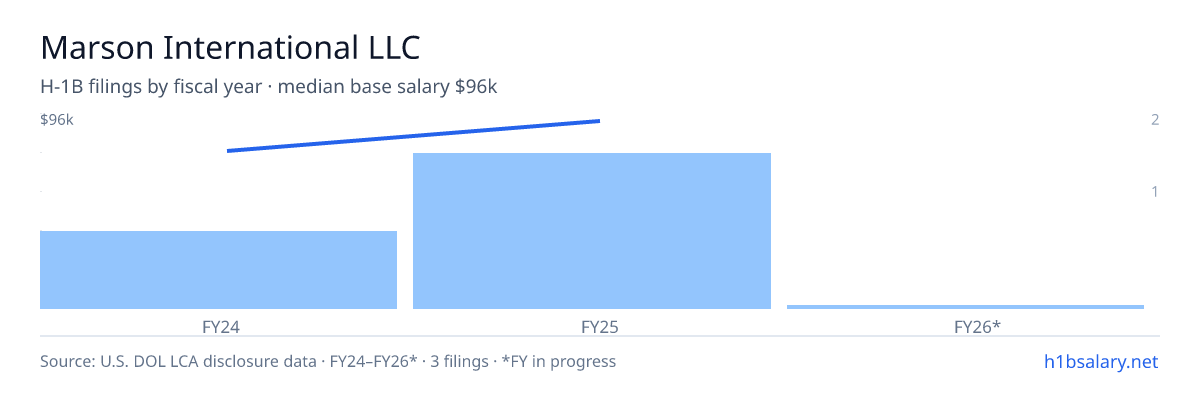Image resolution: width=1200 pixels, height=400 pixels.
Task: Click the Marson International LLC title
Action: point(230,48)
